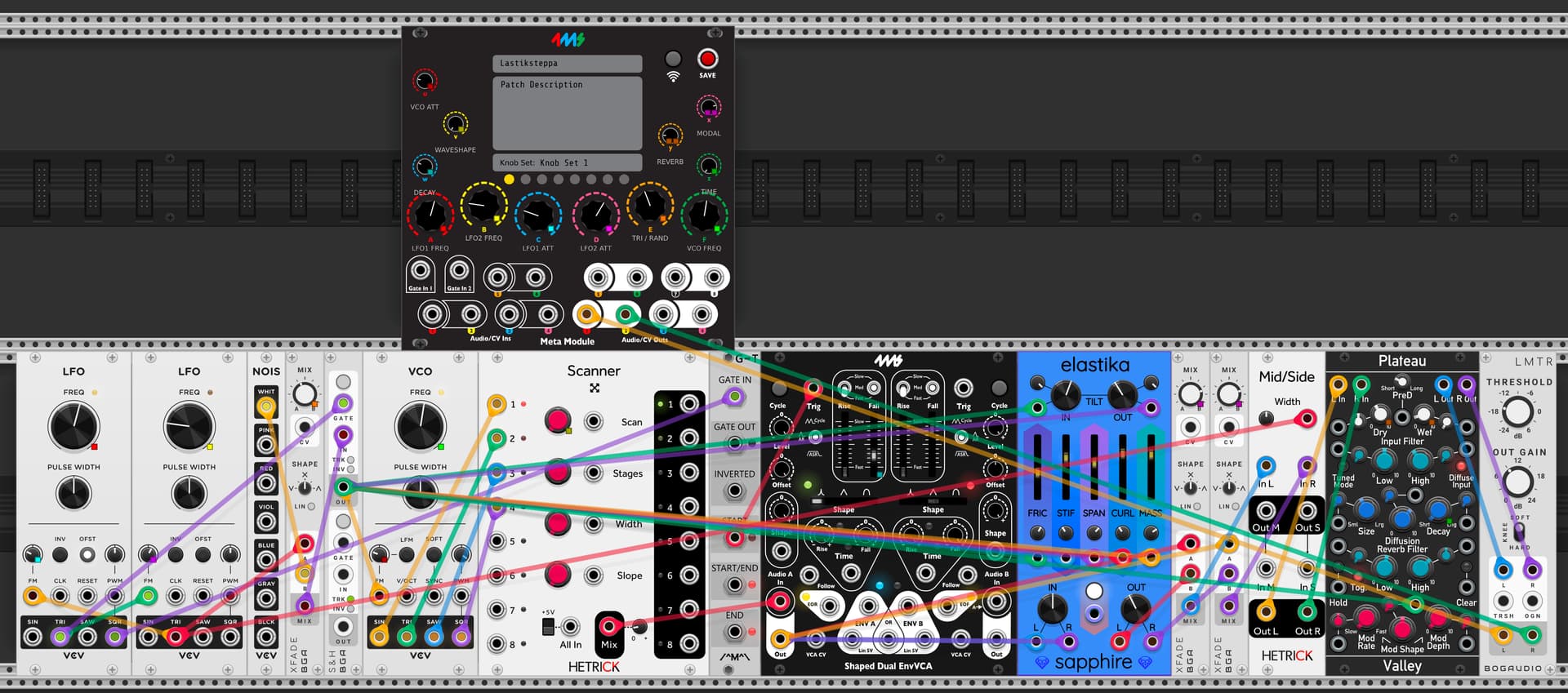1568x693 pixels.
Task: Toggle the KNEE soft/hard switch on LMTR
Action: 1521,532
